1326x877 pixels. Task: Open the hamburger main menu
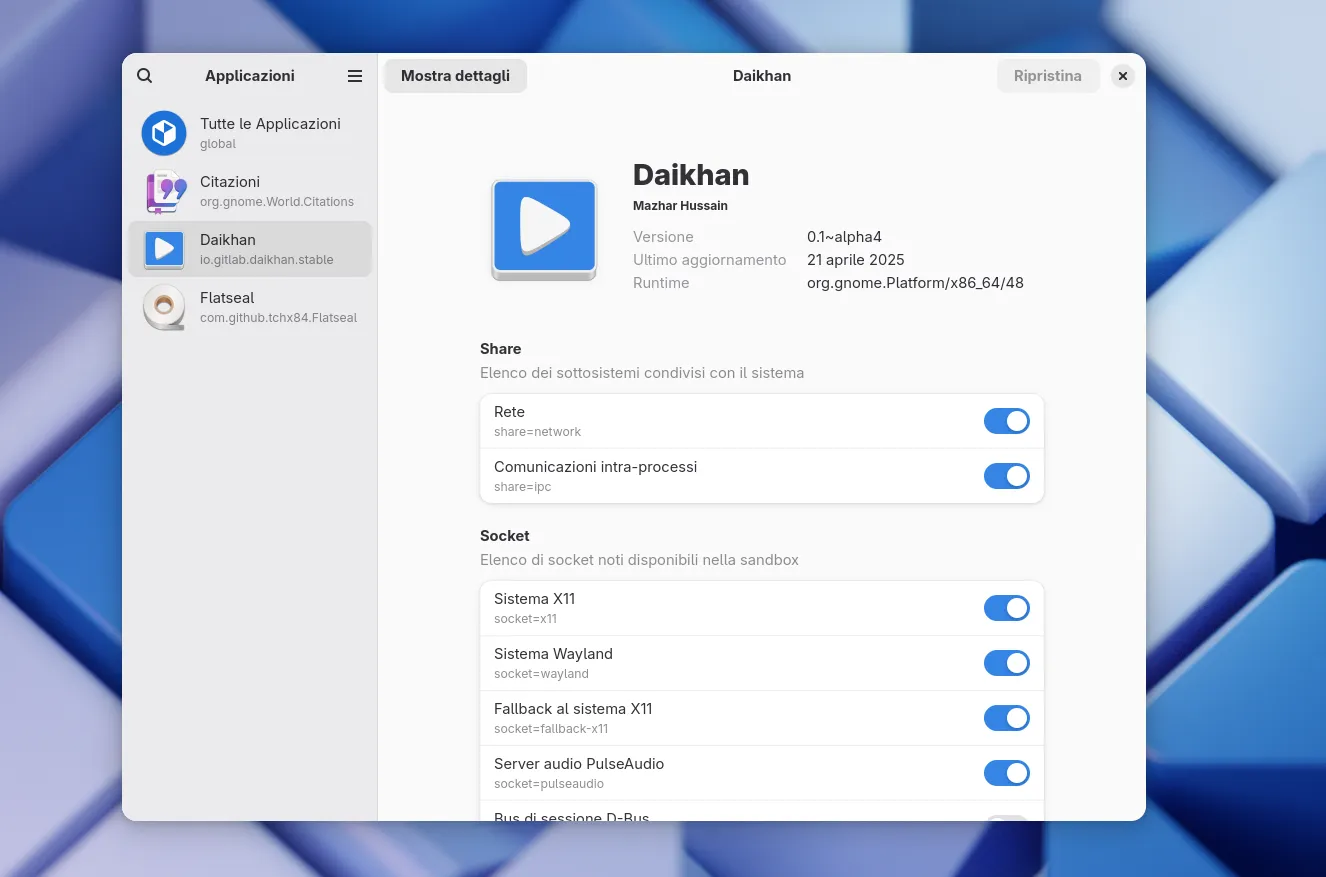click(x=355, y=76)
